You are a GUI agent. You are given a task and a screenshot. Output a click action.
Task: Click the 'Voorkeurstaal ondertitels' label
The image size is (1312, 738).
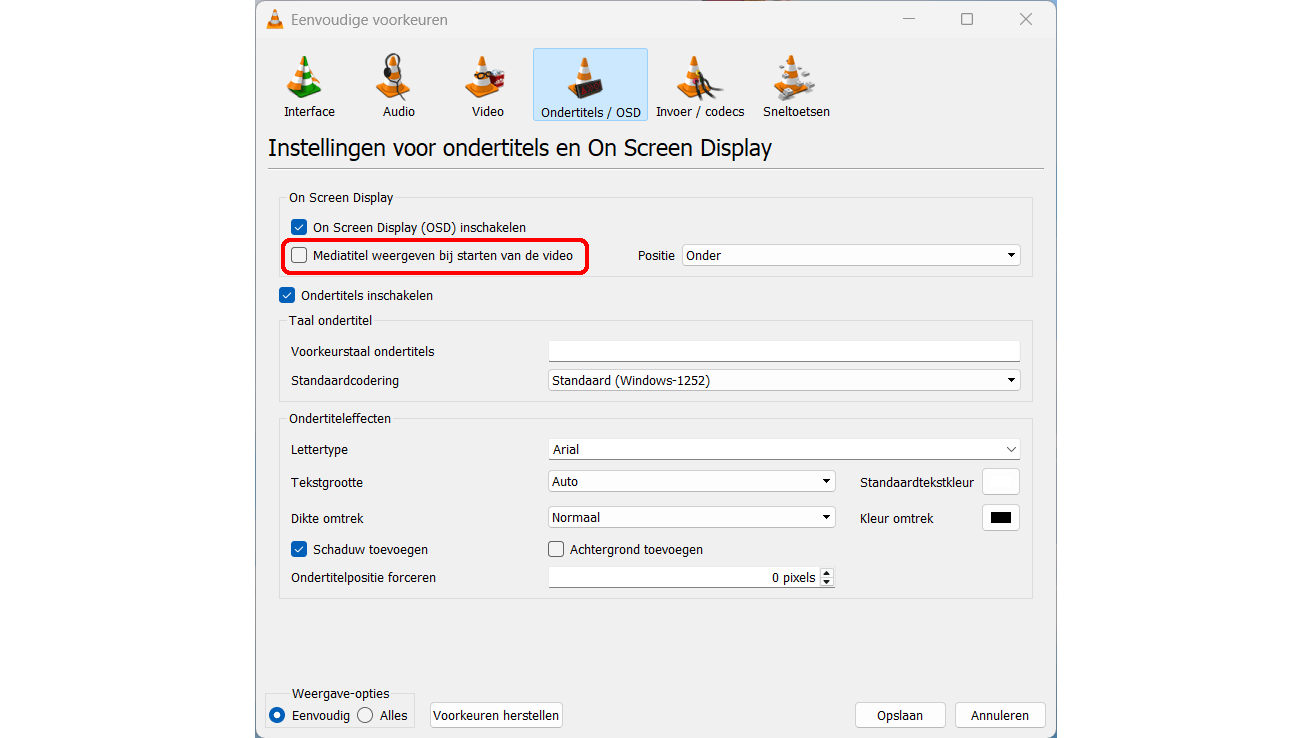click(x=363, y=351)
